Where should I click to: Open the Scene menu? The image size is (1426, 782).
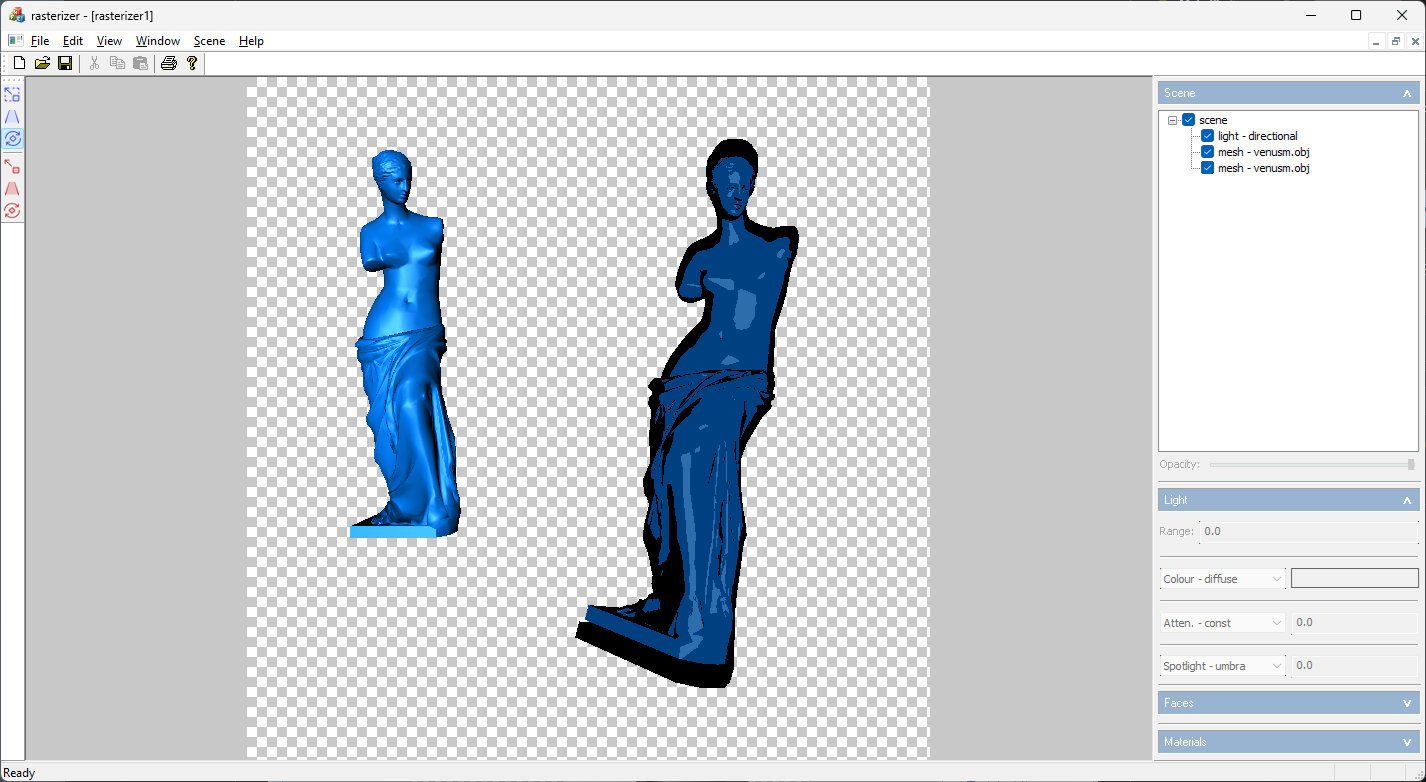click(209, 41)
